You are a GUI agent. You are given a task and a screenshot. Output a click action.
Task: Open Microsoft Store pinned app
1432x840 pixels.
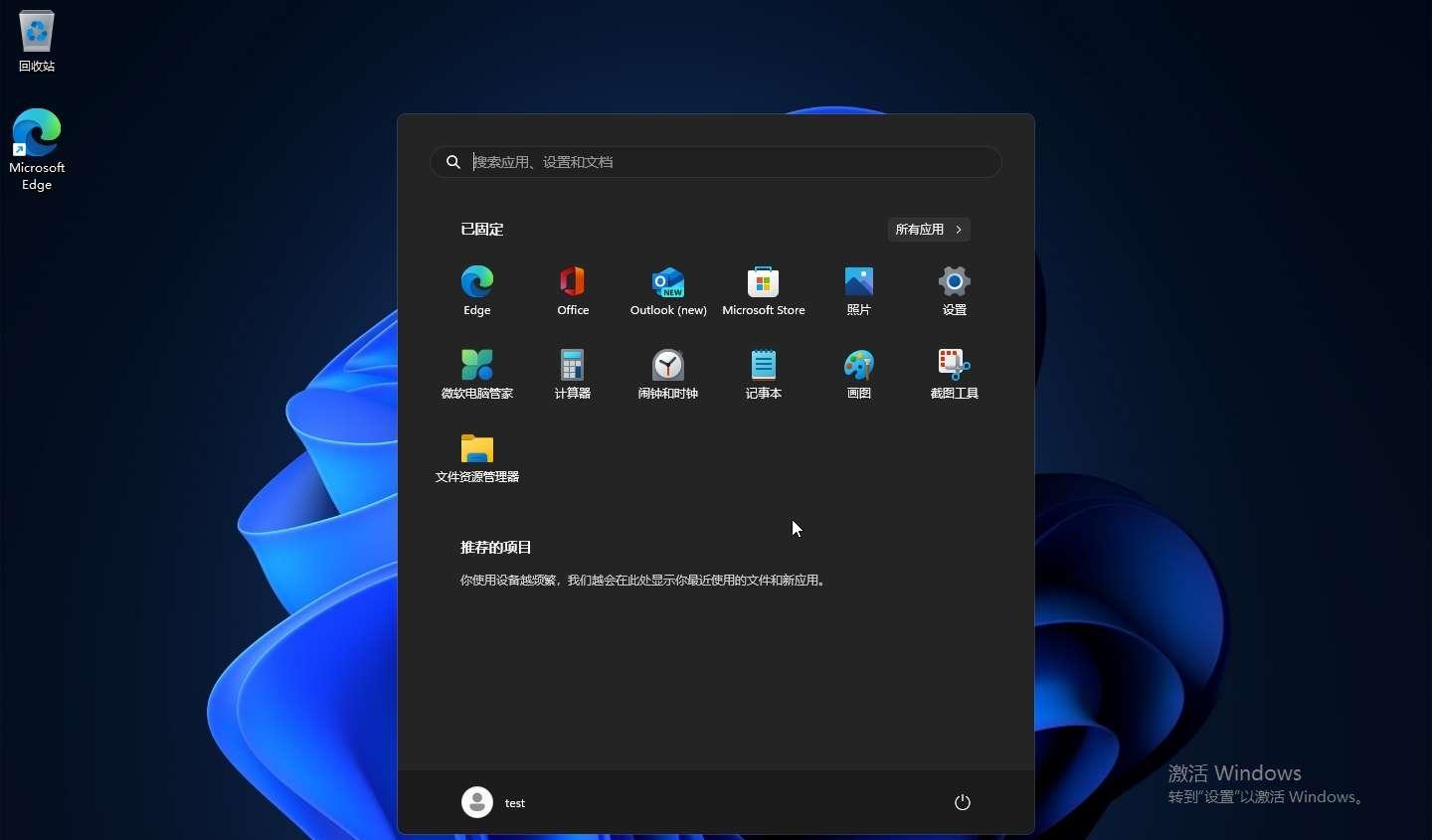coord(764,290)
